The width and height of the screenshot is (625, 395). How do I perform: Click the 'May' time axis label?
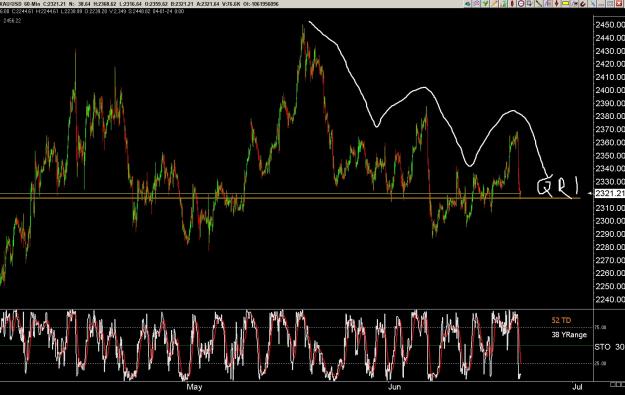tap(194, 387)
